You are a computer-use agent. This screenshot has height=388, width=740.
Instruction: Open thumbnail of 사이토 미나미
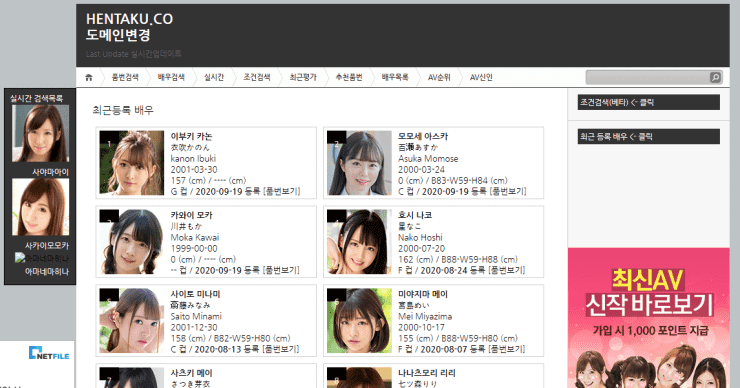tap(132, 321)
